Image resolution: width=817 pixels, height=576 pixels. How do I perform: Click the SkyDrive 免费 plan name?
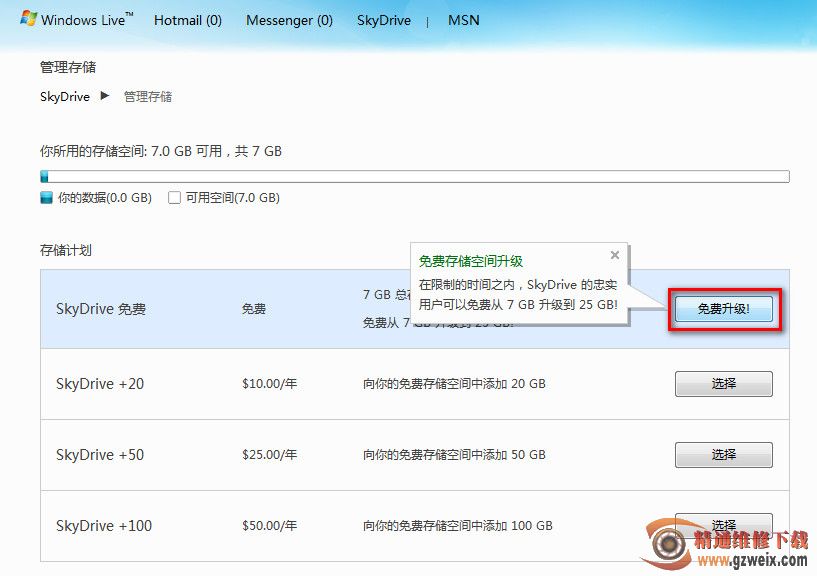pos(101,309)
